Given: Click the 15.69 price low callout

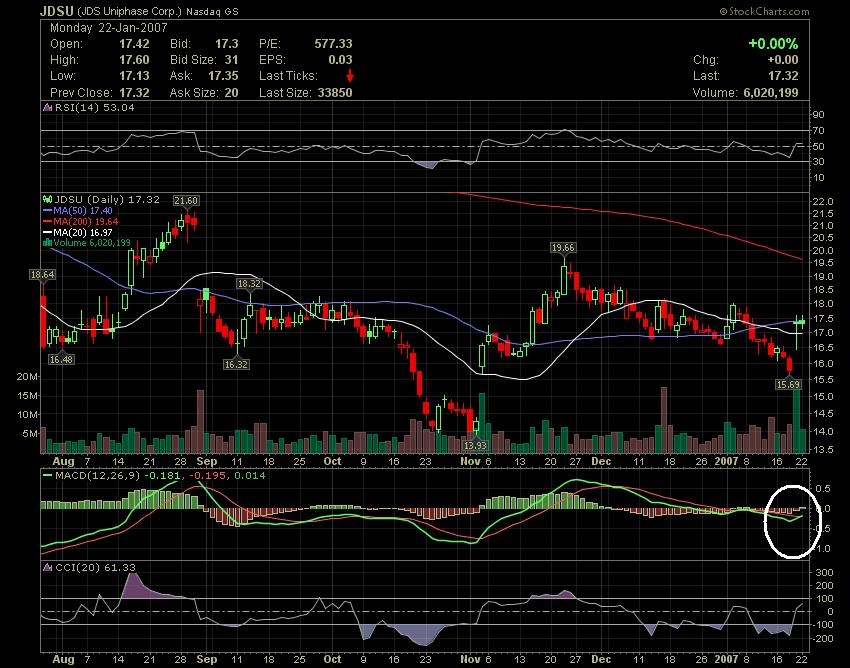Looking at the screenshot, I should pyautogui.click(x=788, y=384).
